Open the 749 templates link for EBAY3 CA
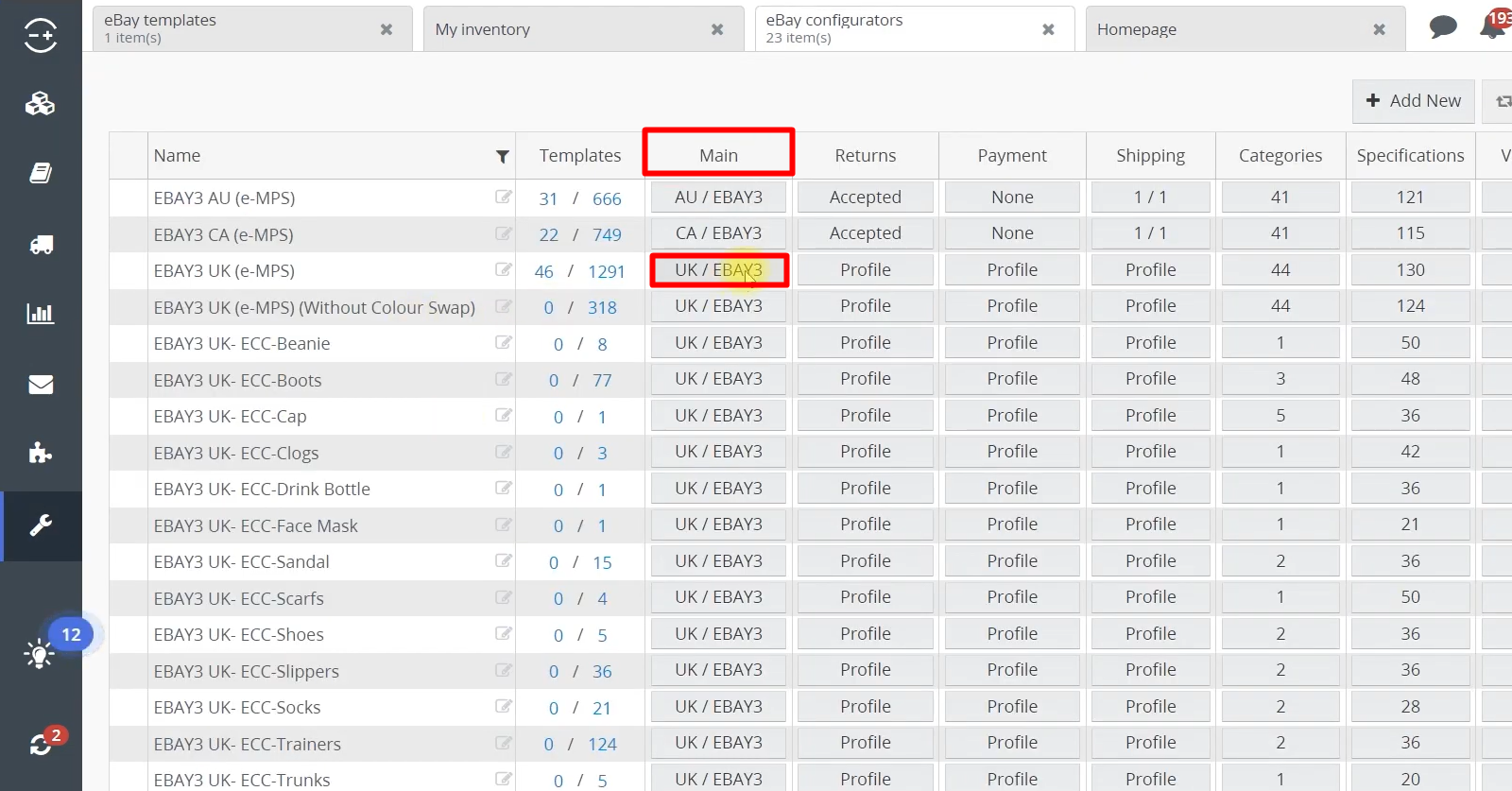The image size is (1512, 791). click(x=607, y=235)
